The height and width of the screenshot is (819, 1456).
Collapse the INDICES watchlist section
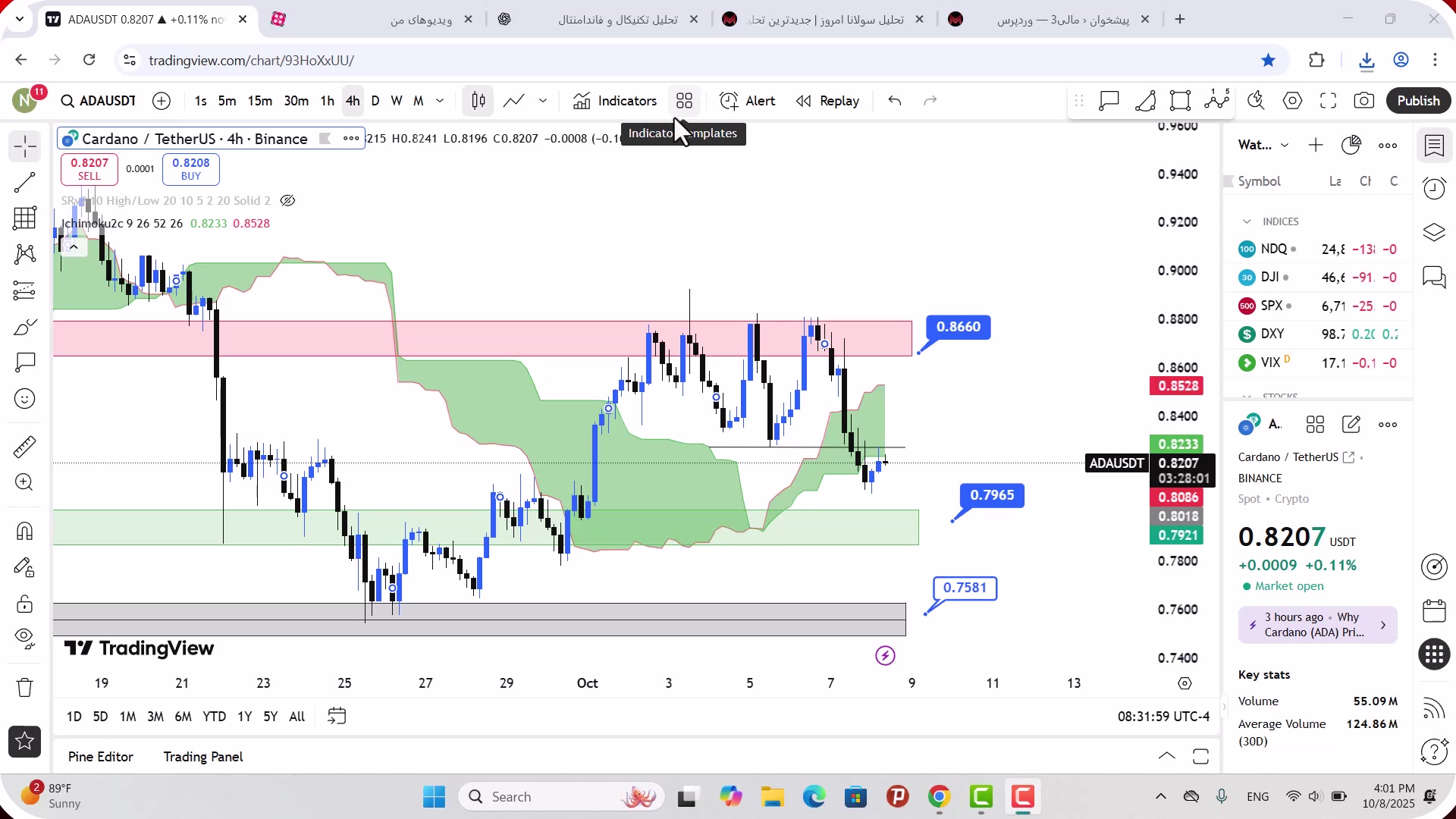coord(1247,221)
